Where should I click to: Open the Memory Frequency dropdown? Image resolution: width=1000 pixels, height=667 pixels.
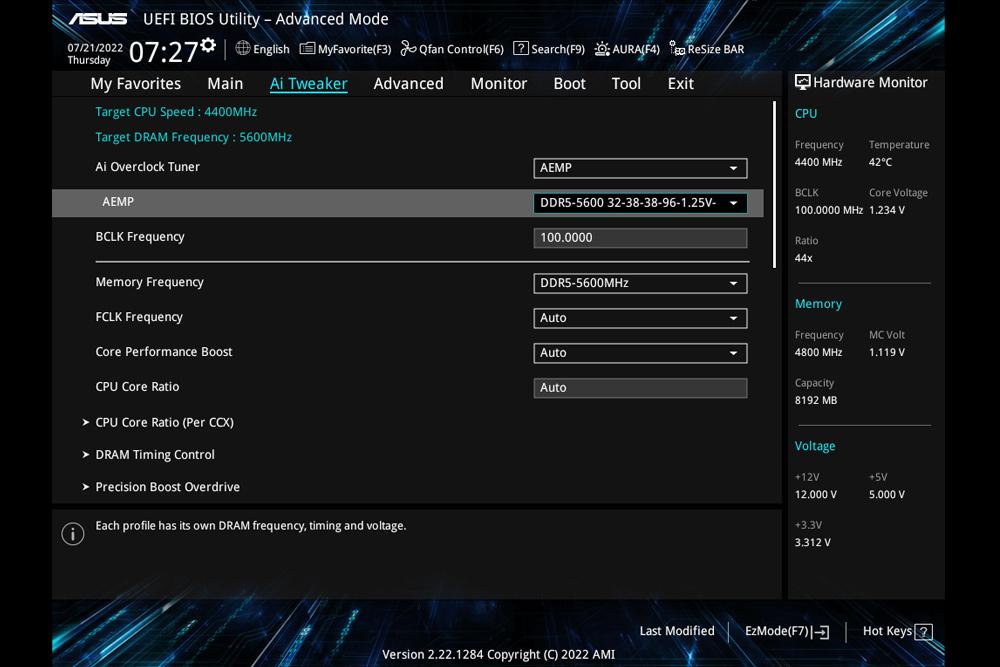tap(640, 283)
